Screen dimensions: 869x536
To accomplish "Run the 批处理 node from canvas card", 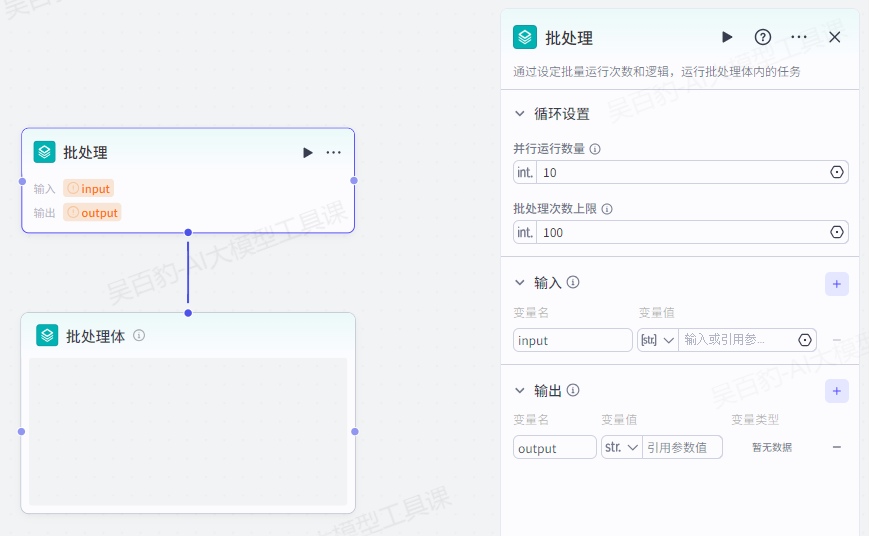I will pyautogui.click(x=308, y=152).
